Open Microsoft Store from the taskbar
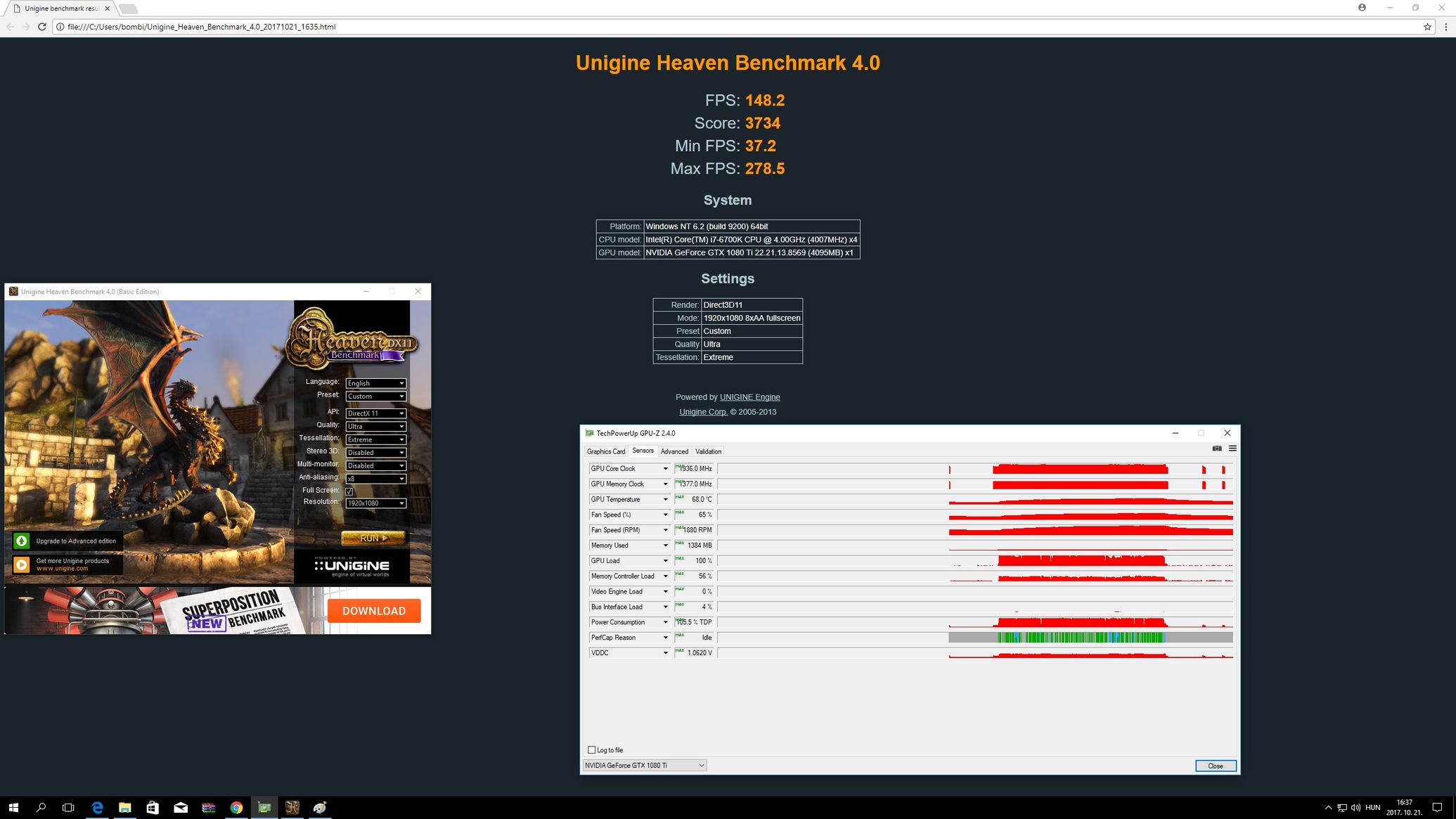The width and height of the screenshot is (1456, 819). click(153, 808)
